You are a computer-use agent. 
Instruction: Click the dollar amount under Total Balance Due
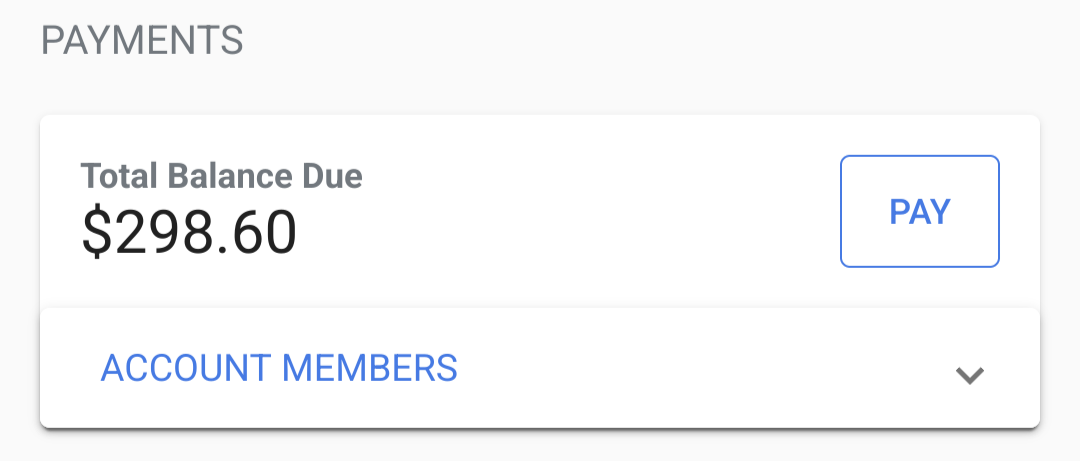click(x=189, y=232)
